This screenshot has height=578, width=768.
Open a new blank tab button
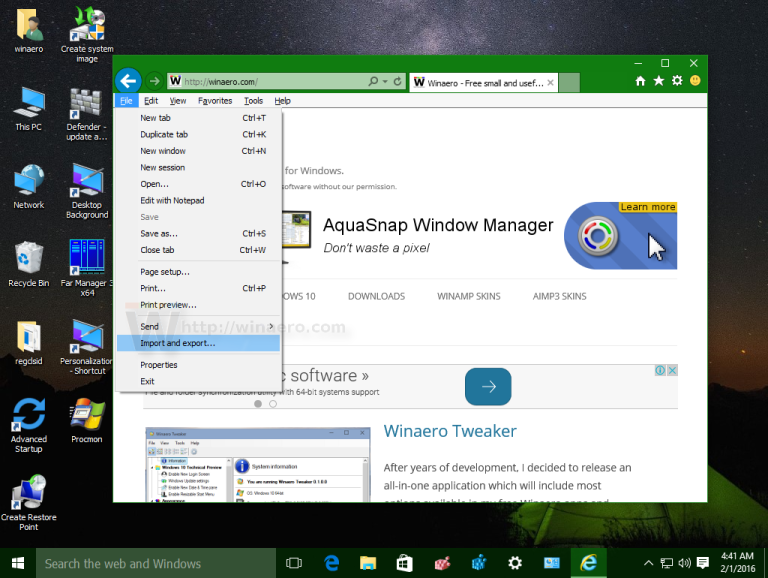[569, 82]
